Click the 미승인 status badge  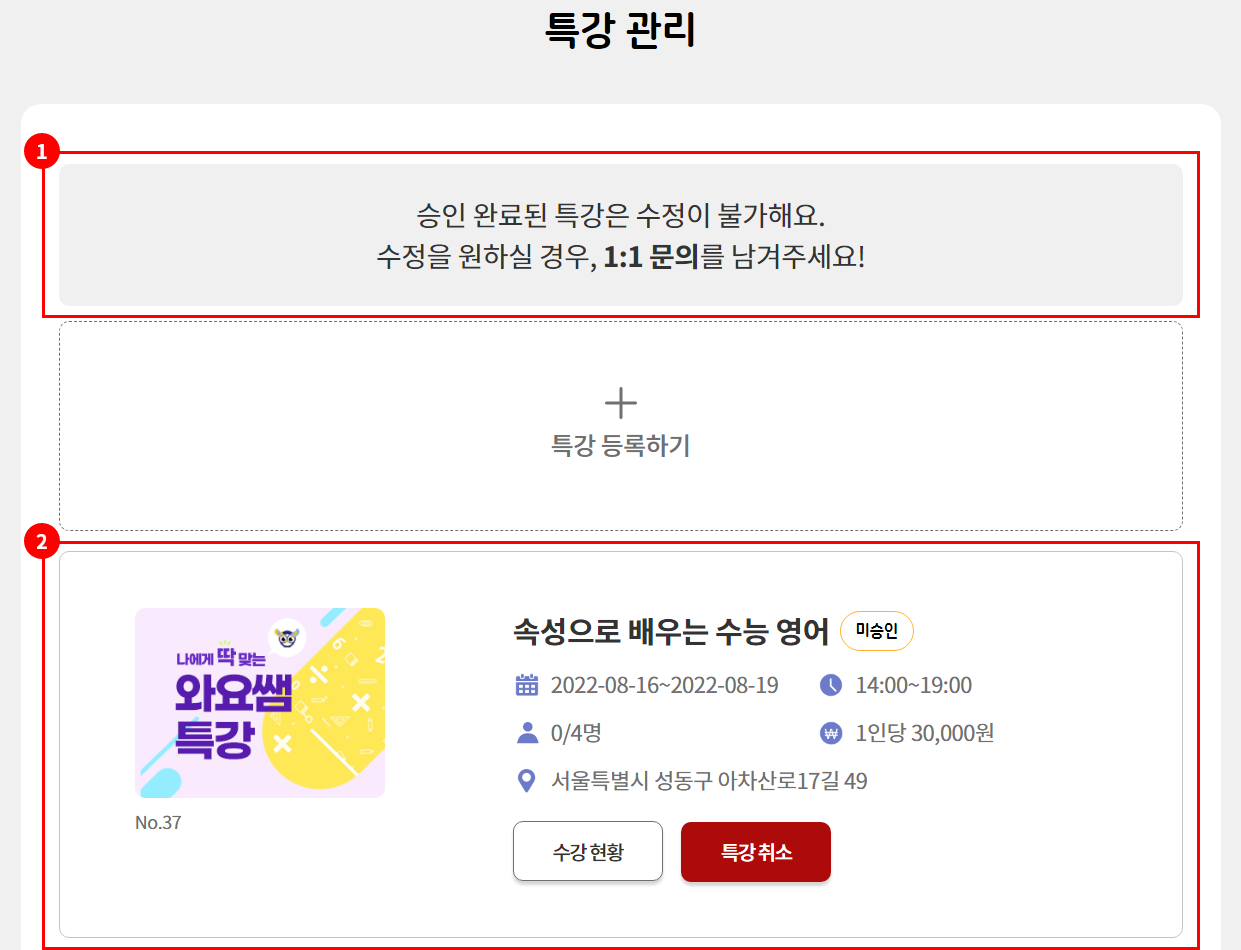coord(877,631)
